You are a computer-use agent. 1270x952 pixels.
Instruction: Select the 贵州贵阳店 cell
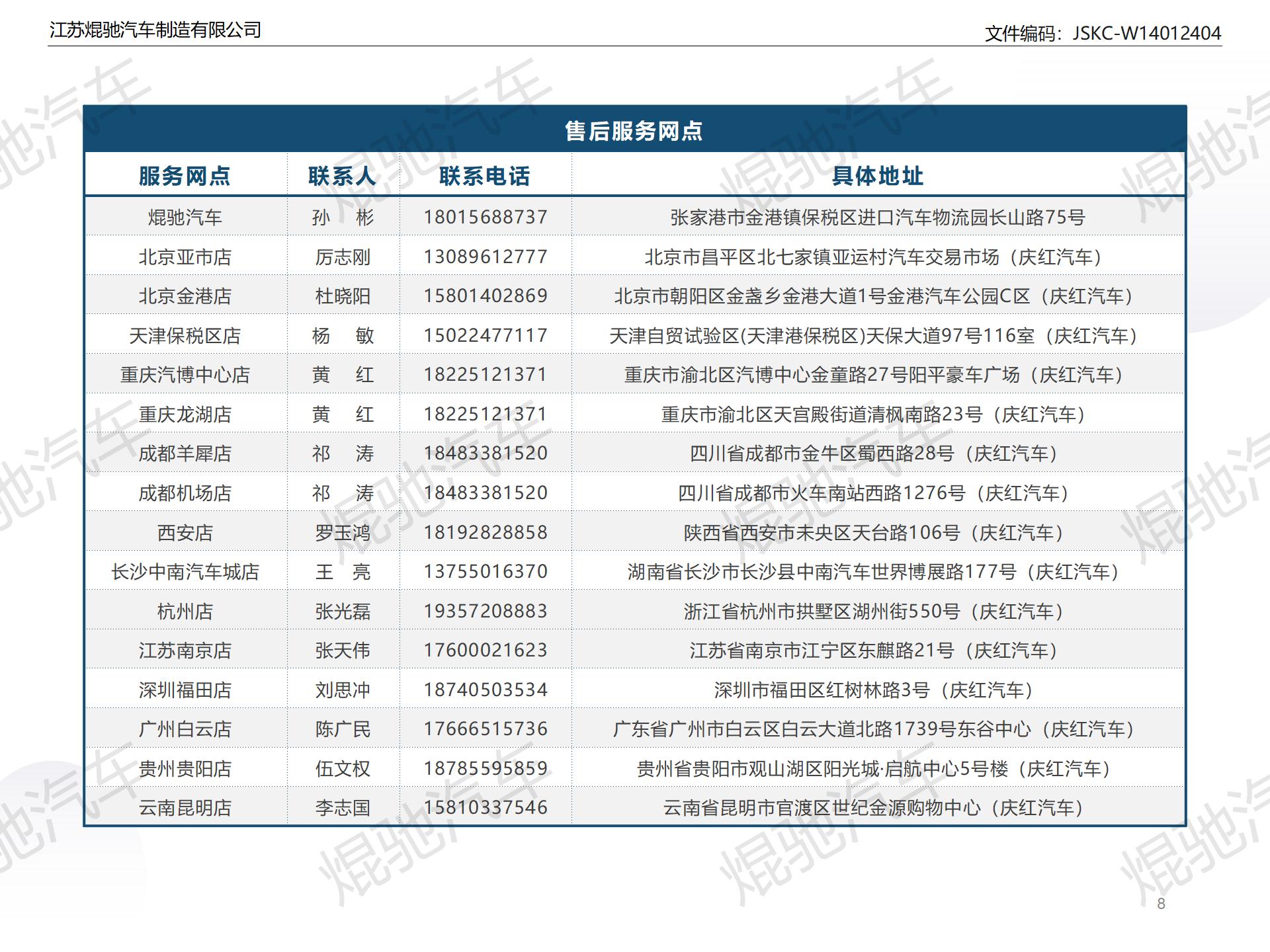click(185, 768)
